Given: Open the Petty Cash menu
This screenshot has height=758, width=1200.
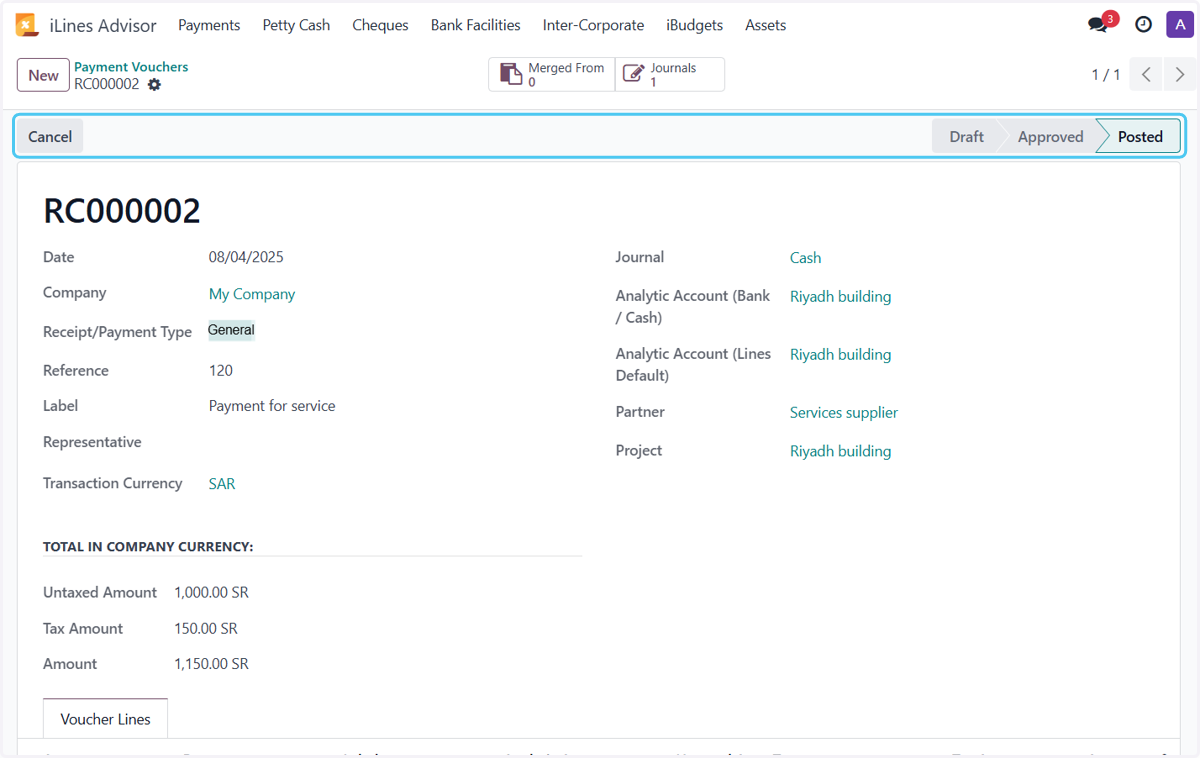Looking at the screenshot, I should point(296,25).
